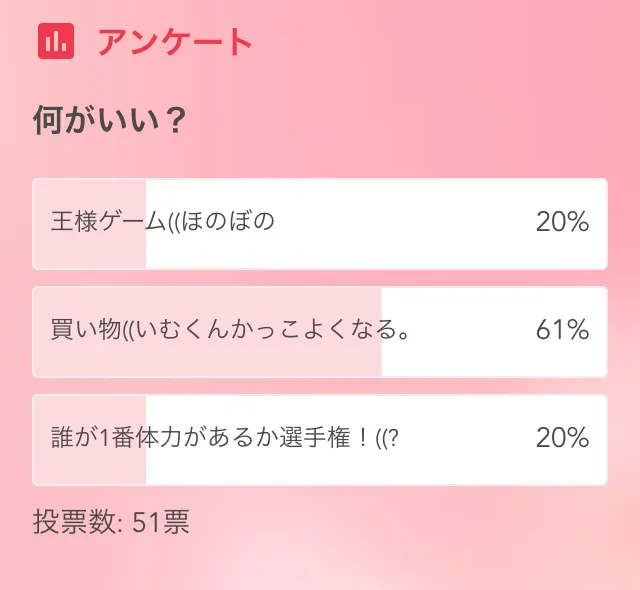Click the 何がいい？ poll question

click(110, 121)
